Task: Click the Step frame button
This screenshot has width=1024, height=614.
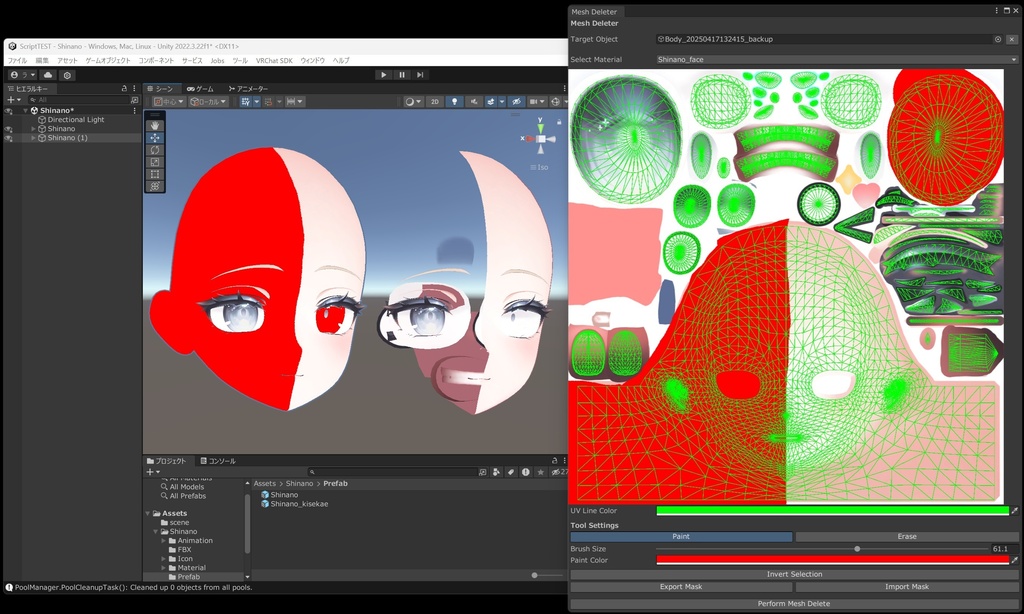Action: (x=420, y=75)
